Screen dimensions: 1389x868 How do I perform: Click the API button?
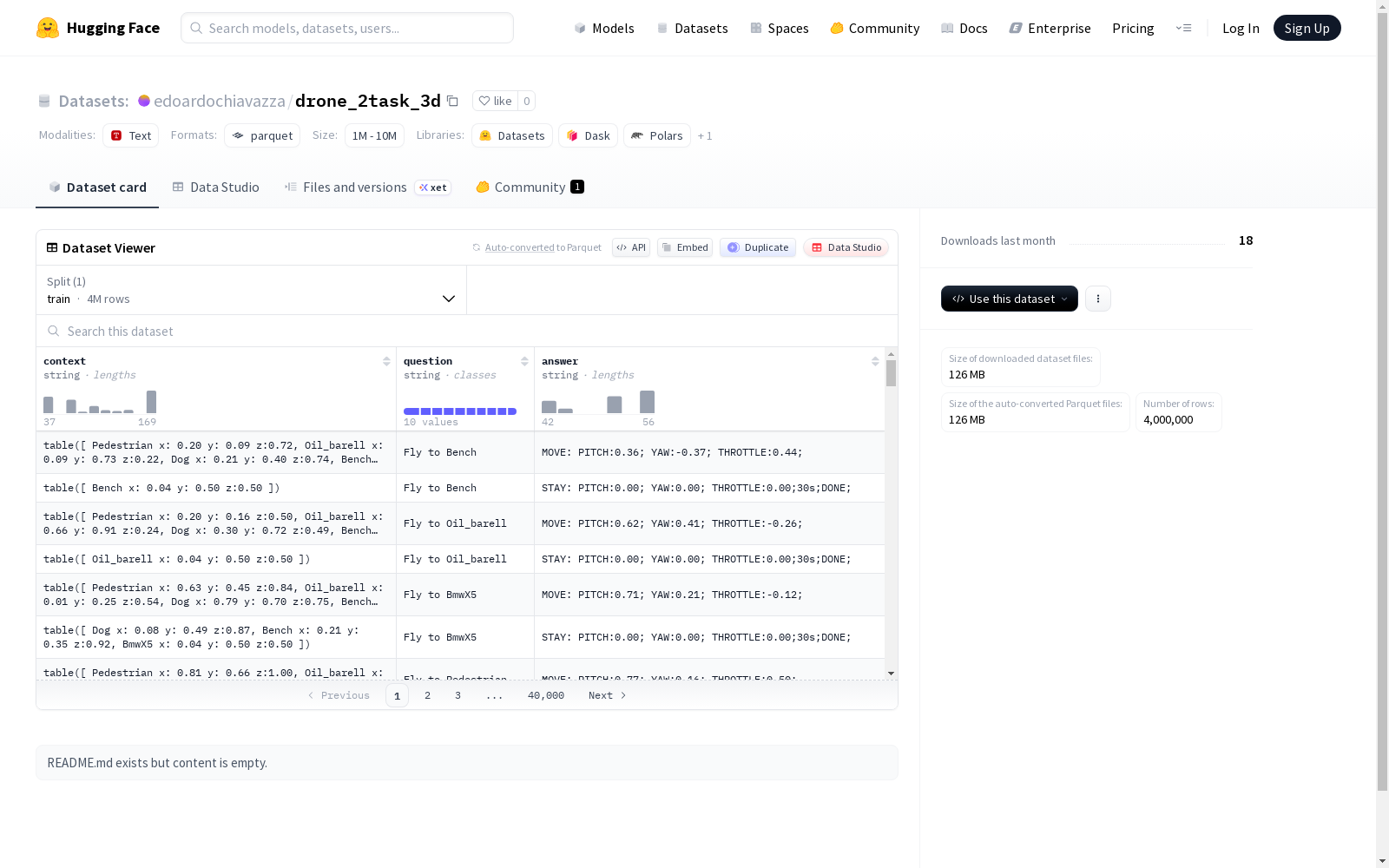[x=631, y=247]
